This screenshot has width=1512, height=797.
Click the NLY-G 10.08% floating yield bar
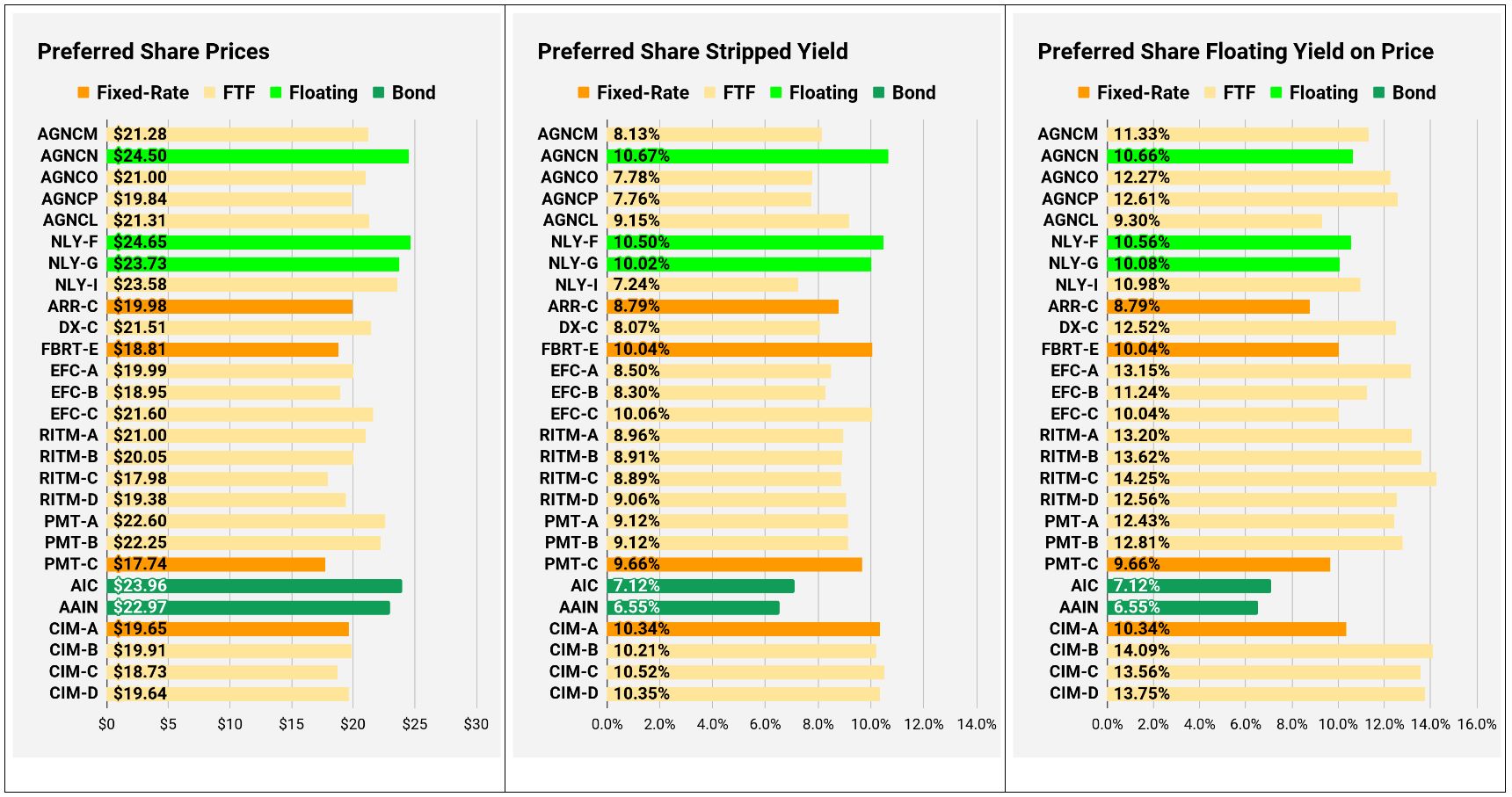(1223, 264)
